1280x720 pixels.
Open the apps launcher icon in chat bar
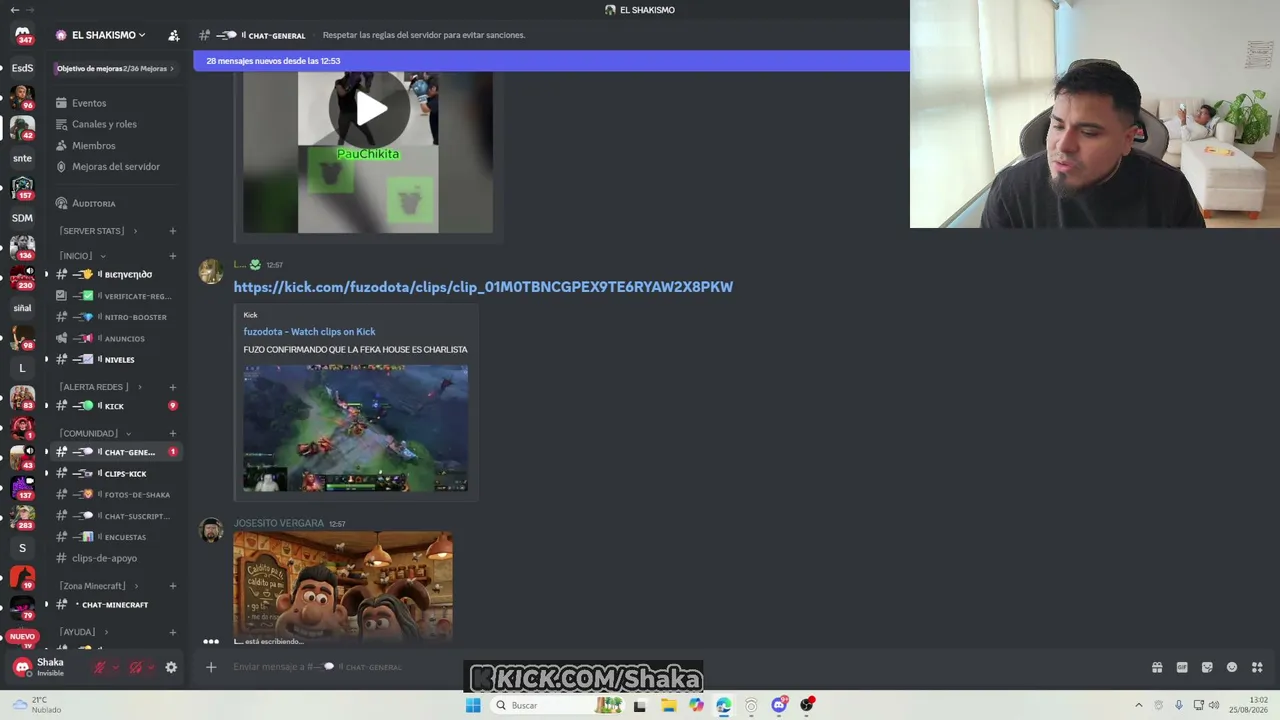(x=1257, y=667)
